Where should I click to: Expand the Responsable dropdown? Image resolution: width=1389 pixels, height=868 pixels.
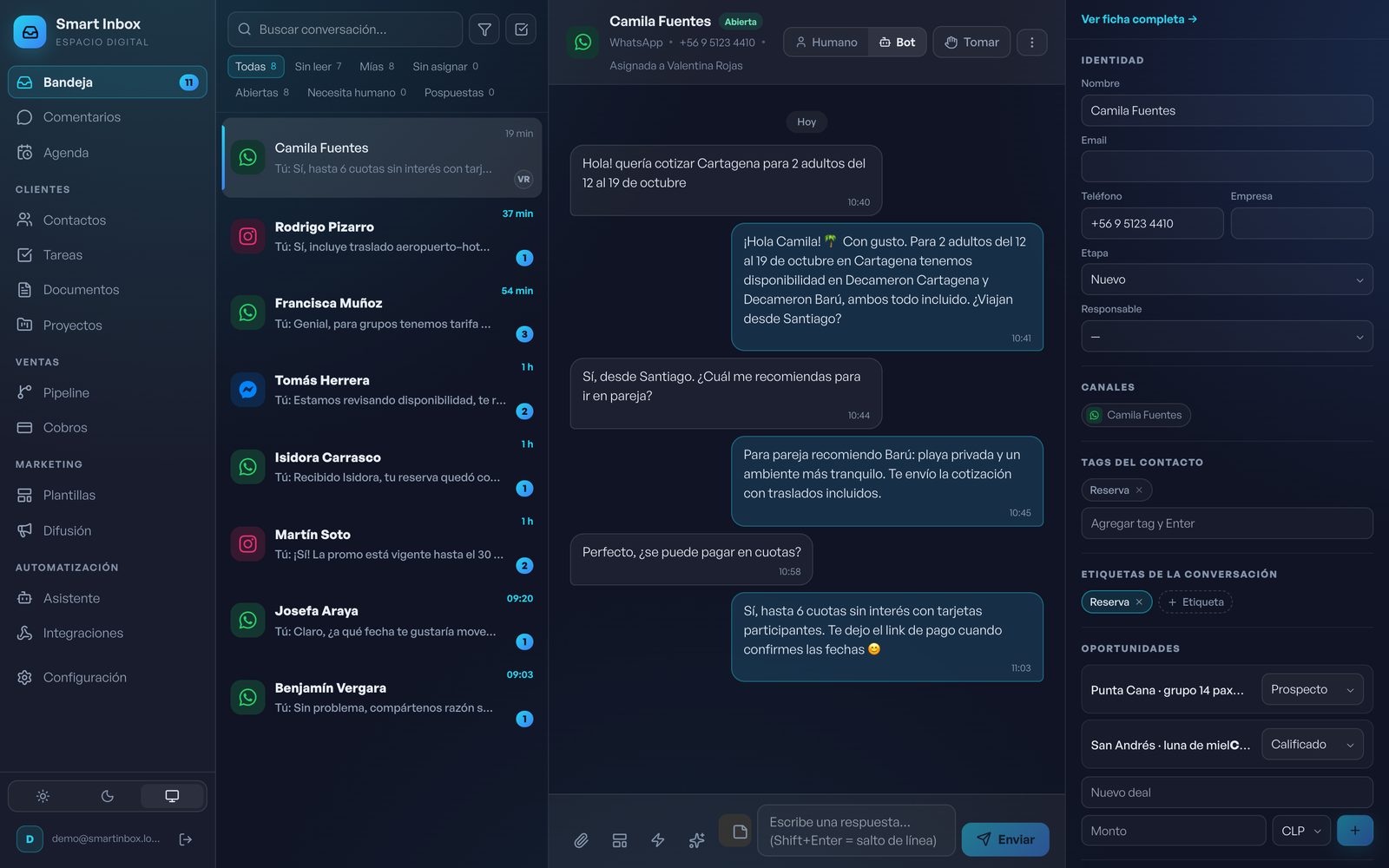click(1227, 337)
